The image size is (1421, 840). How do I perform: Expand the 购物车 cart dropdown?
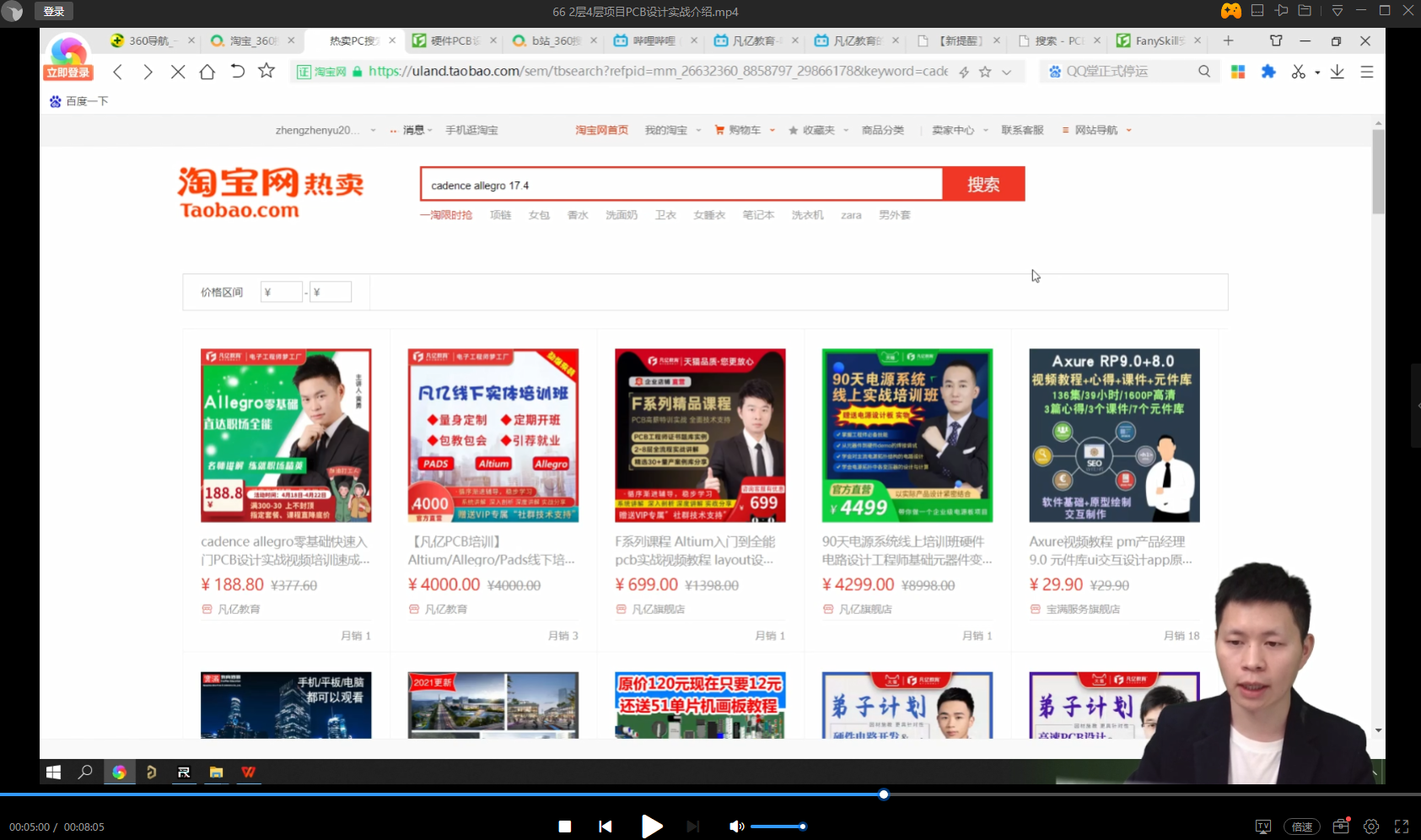click(772, 131)
